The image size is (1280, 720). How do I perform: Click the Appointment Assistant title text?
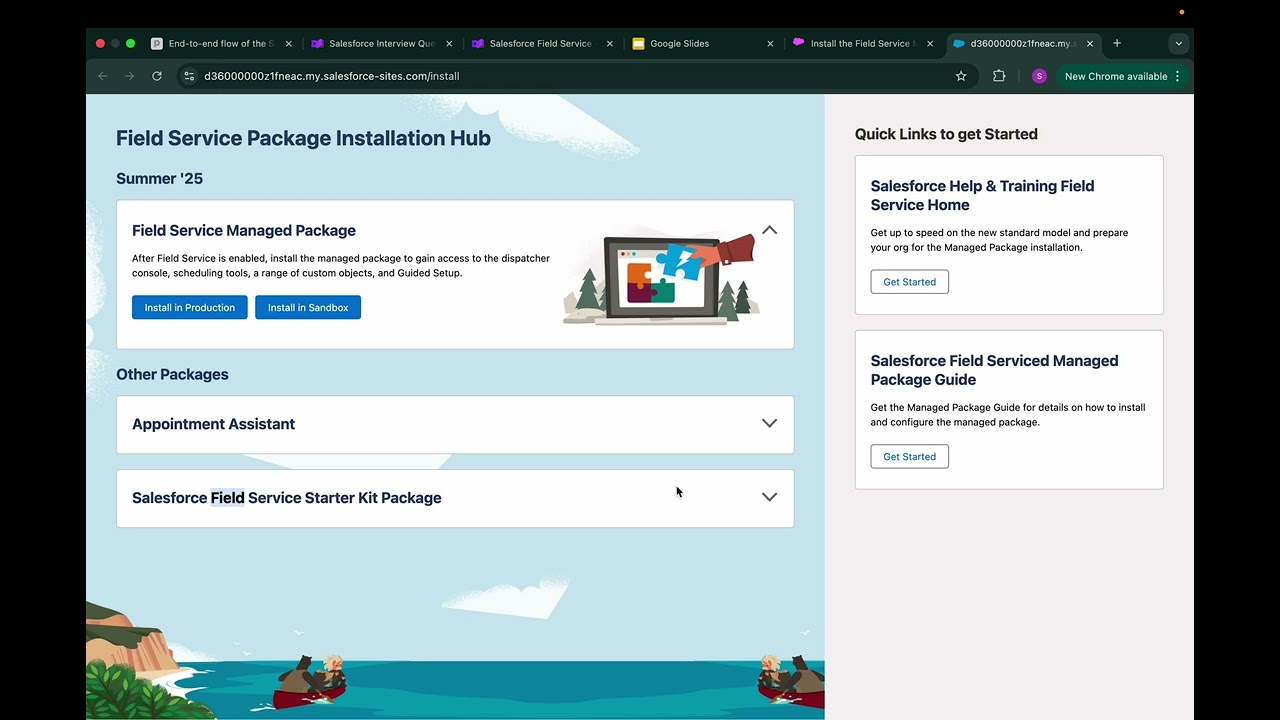coord(213,424)
